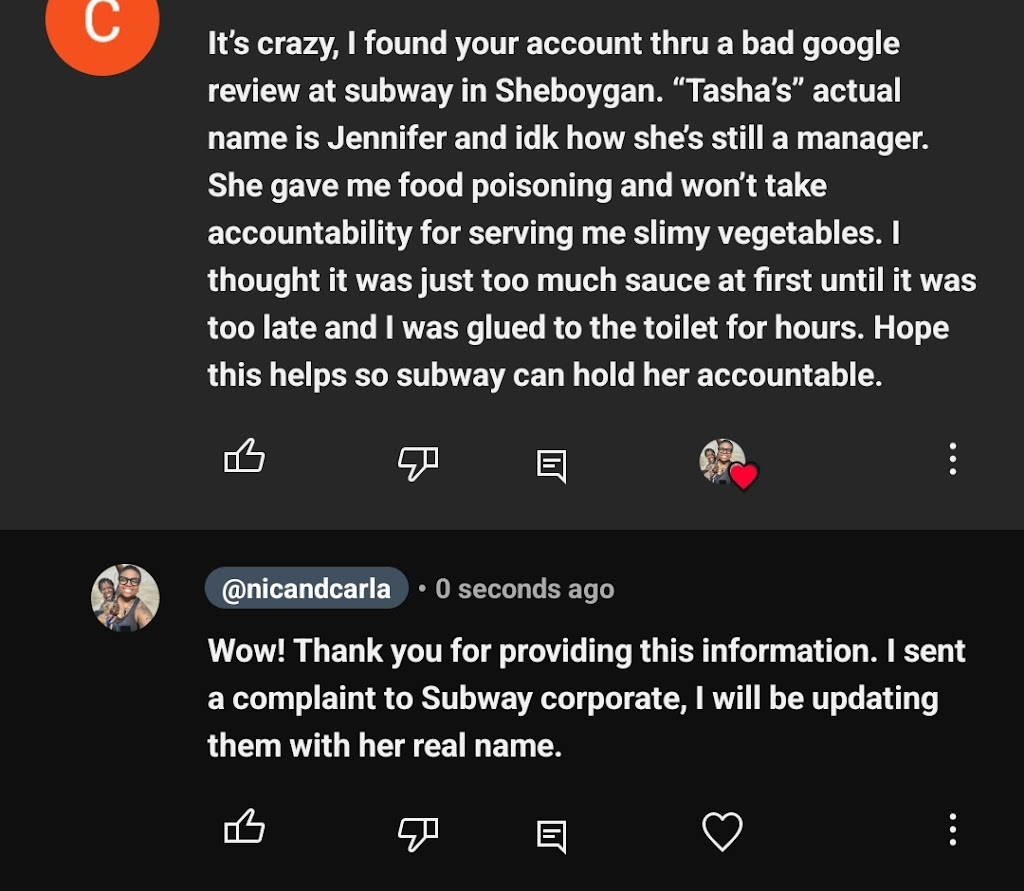Open three-dot options for @nicandcarla reply
Viewport: 1024px width, 891px height.
(952, 829)
